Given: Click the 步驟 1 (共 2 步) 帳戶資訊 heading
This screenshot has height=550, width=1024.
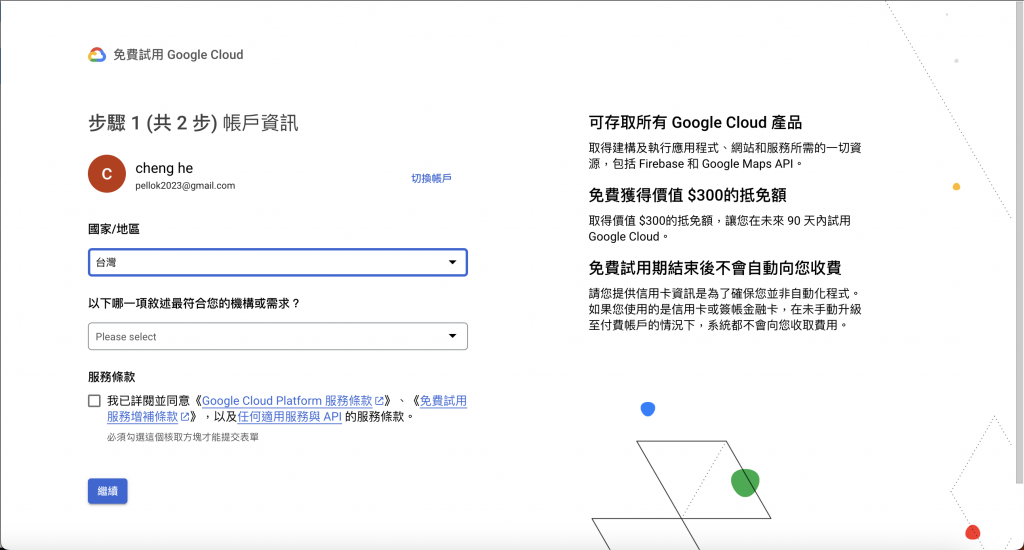Looking at the screenshot, I should (x=193, y=123).
